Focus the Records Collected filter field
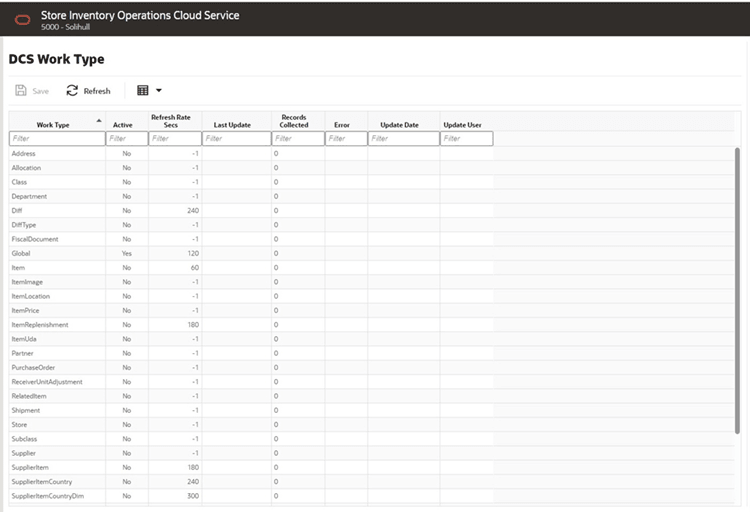This screenshot has height=512, width=750. coord(298,138)
